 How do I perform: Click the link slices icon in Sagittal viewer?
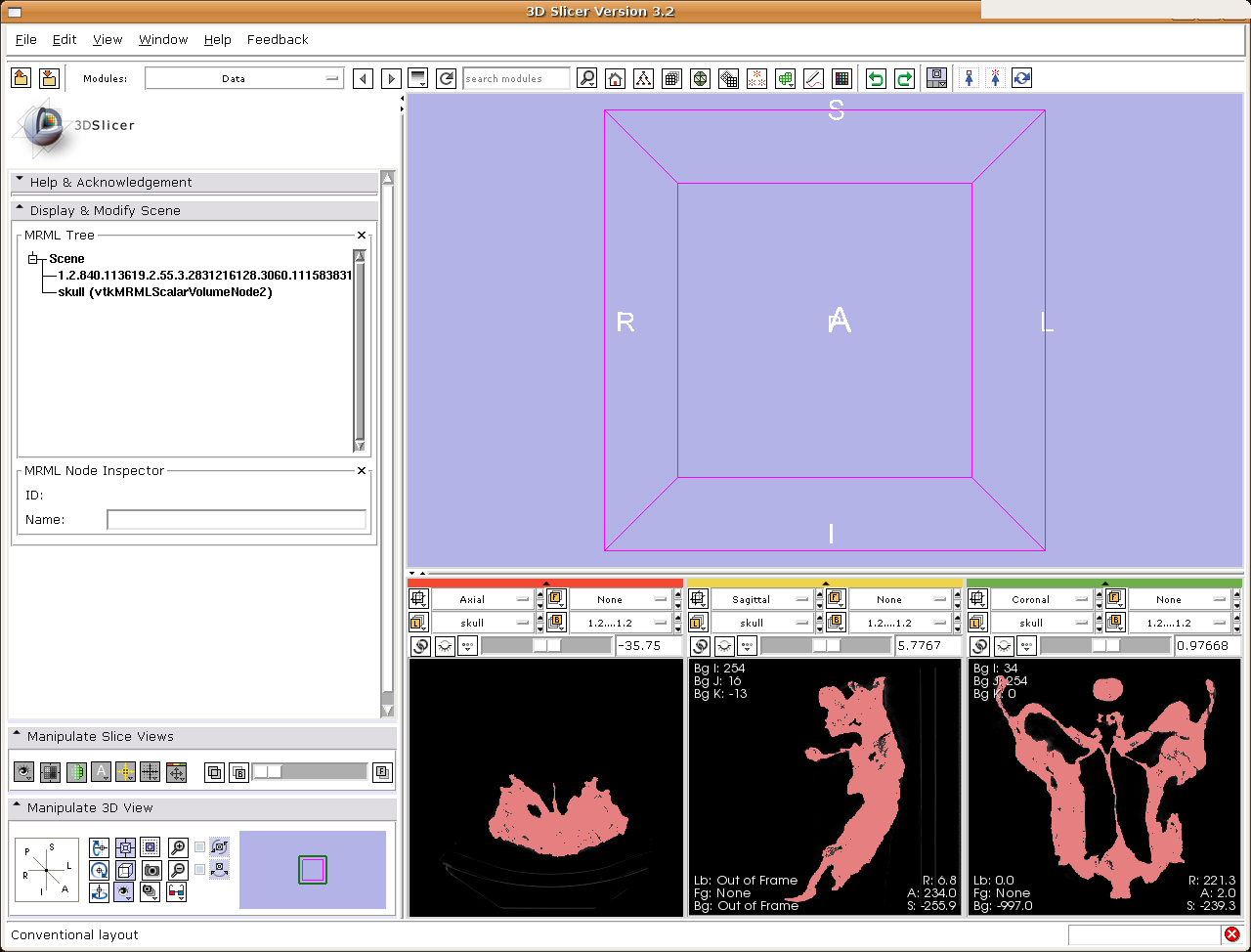pos(700,646)
